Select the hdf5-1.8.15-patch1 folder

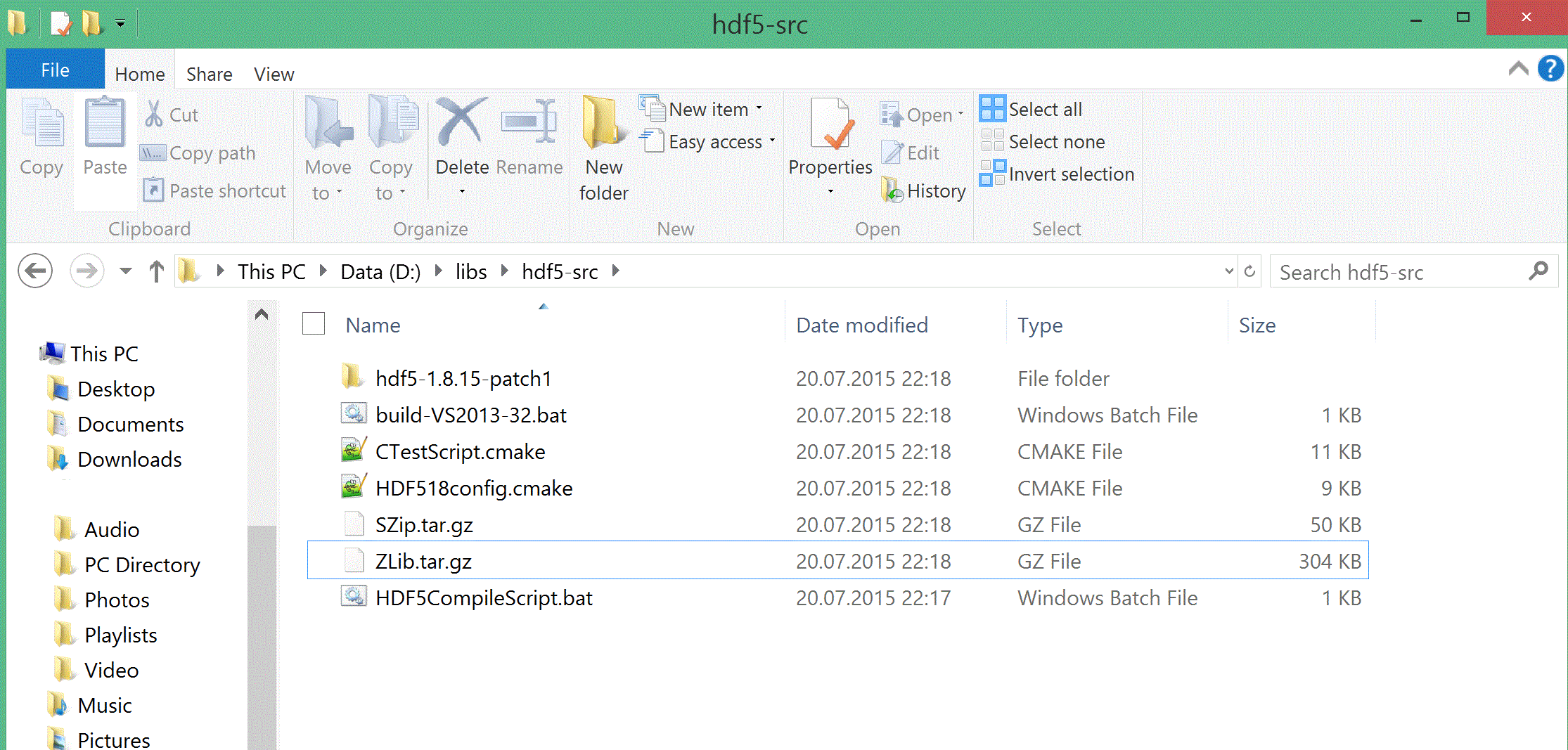tap(463, 379)
